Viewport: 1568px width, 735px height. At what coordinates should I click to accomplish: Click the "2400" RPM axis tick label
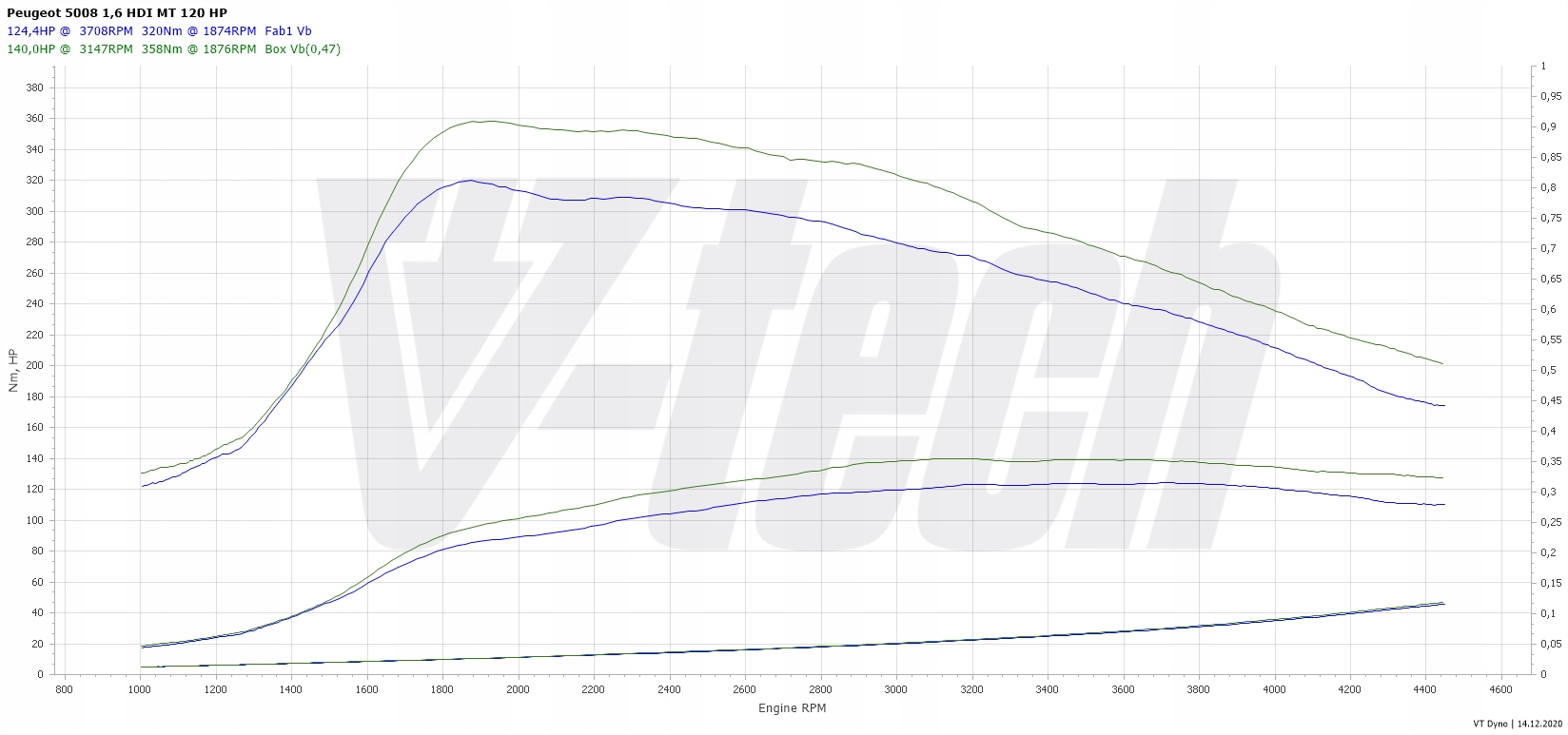click(669, 688)
